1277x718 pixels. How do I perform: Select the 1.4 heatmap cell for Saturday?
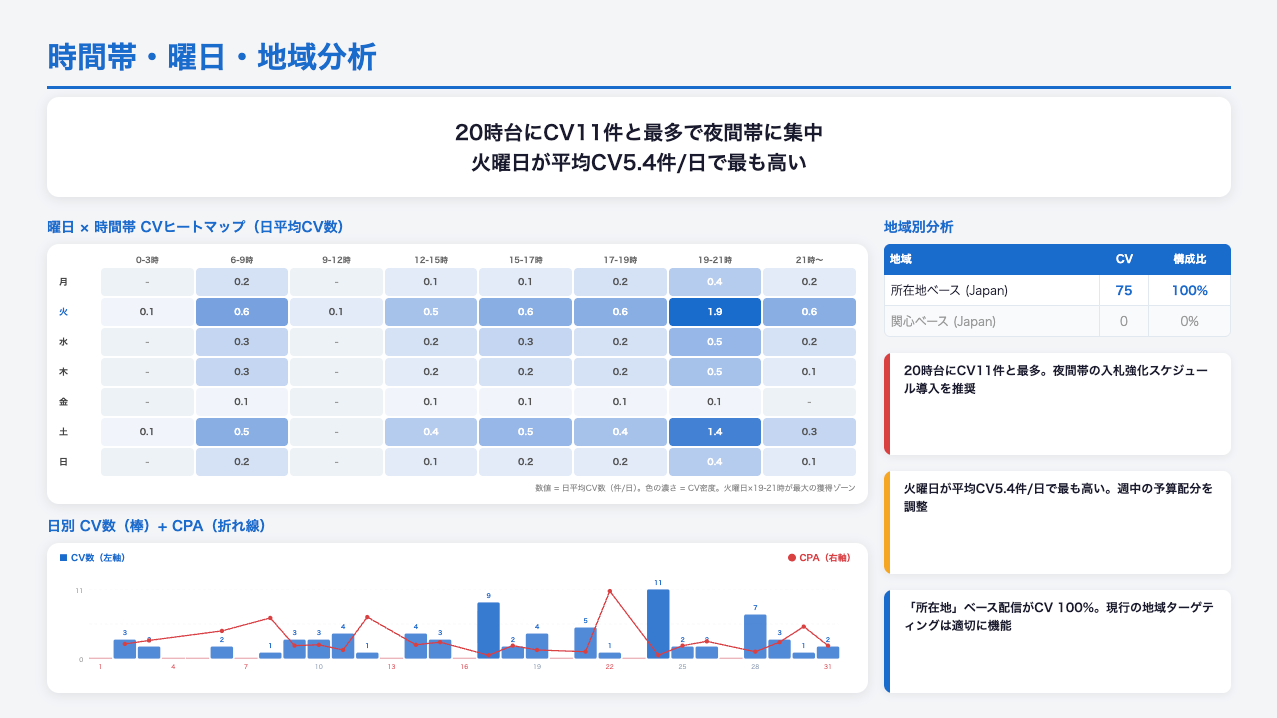tap(714, 432)
